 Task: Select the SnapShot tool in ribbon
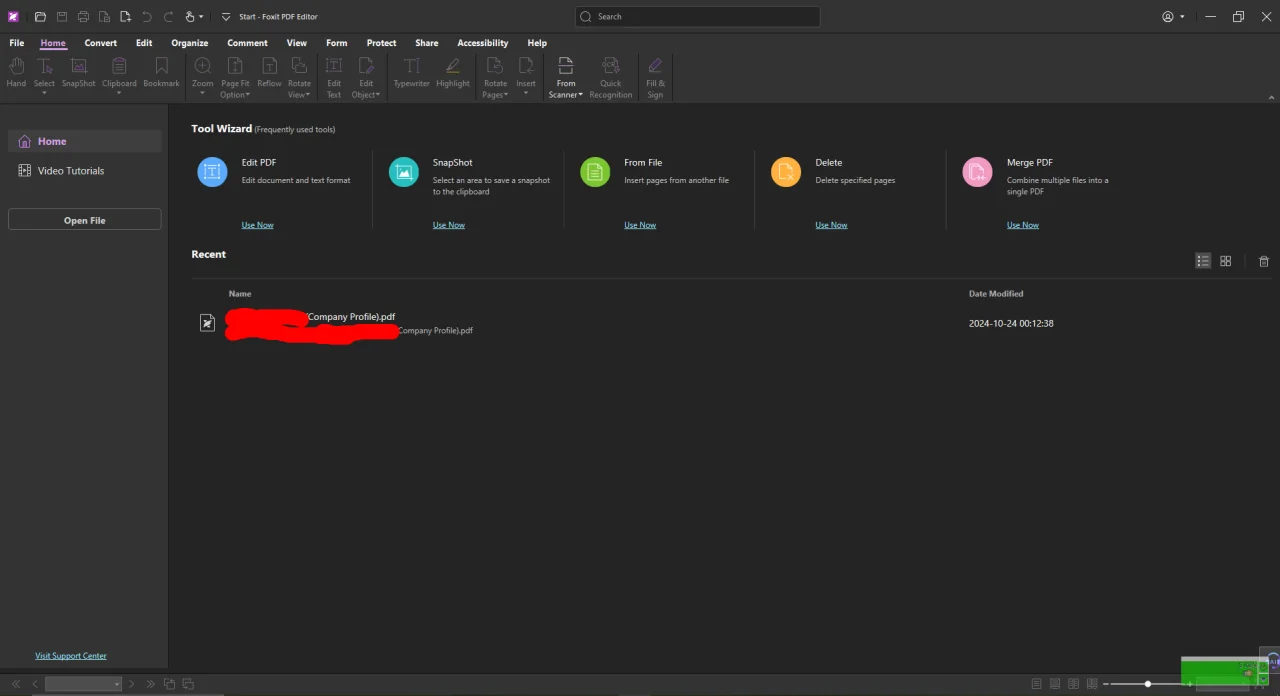point(78,74)
